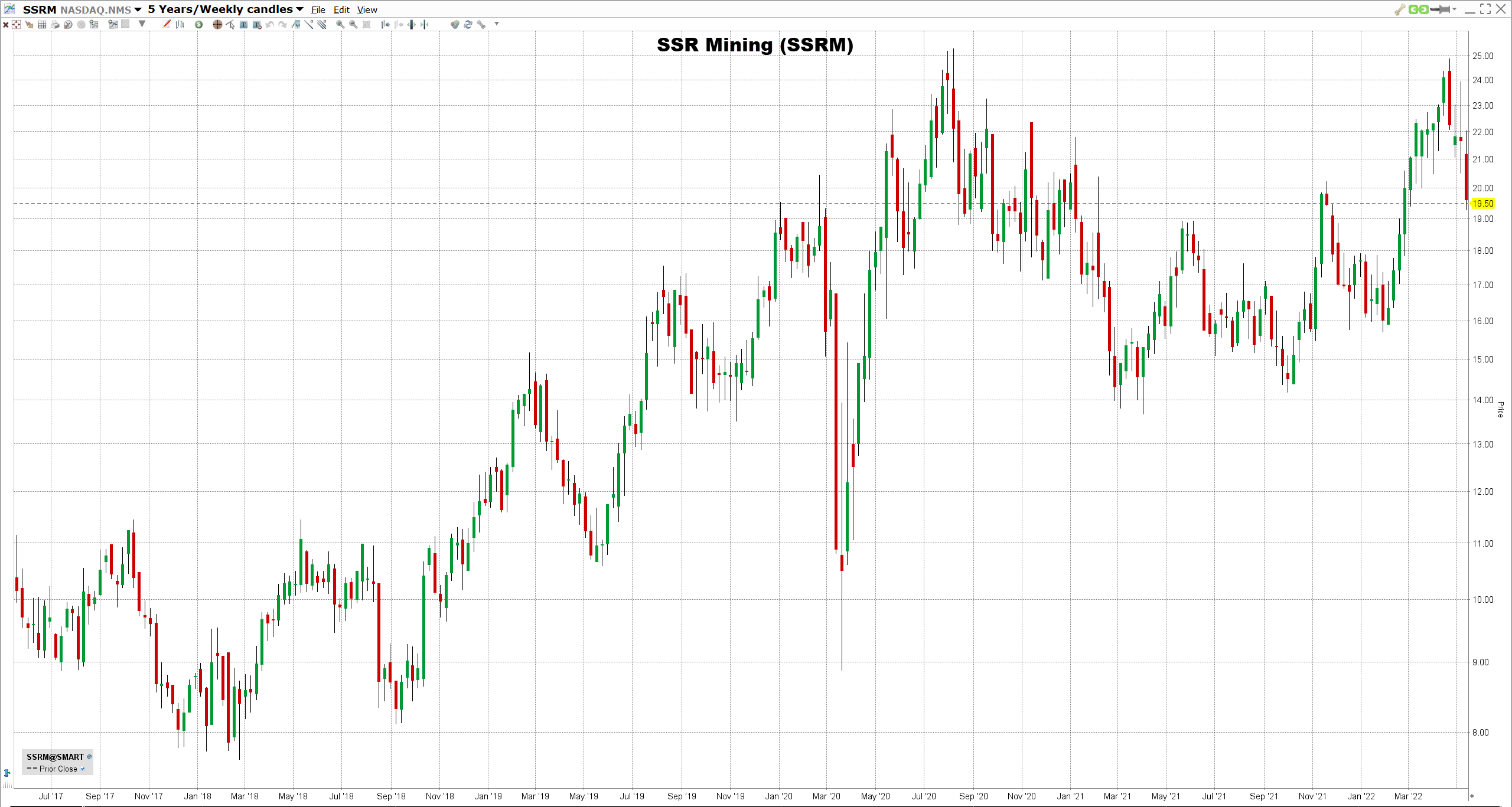
Task: Click the undo arrow icon
Action: 269,24
